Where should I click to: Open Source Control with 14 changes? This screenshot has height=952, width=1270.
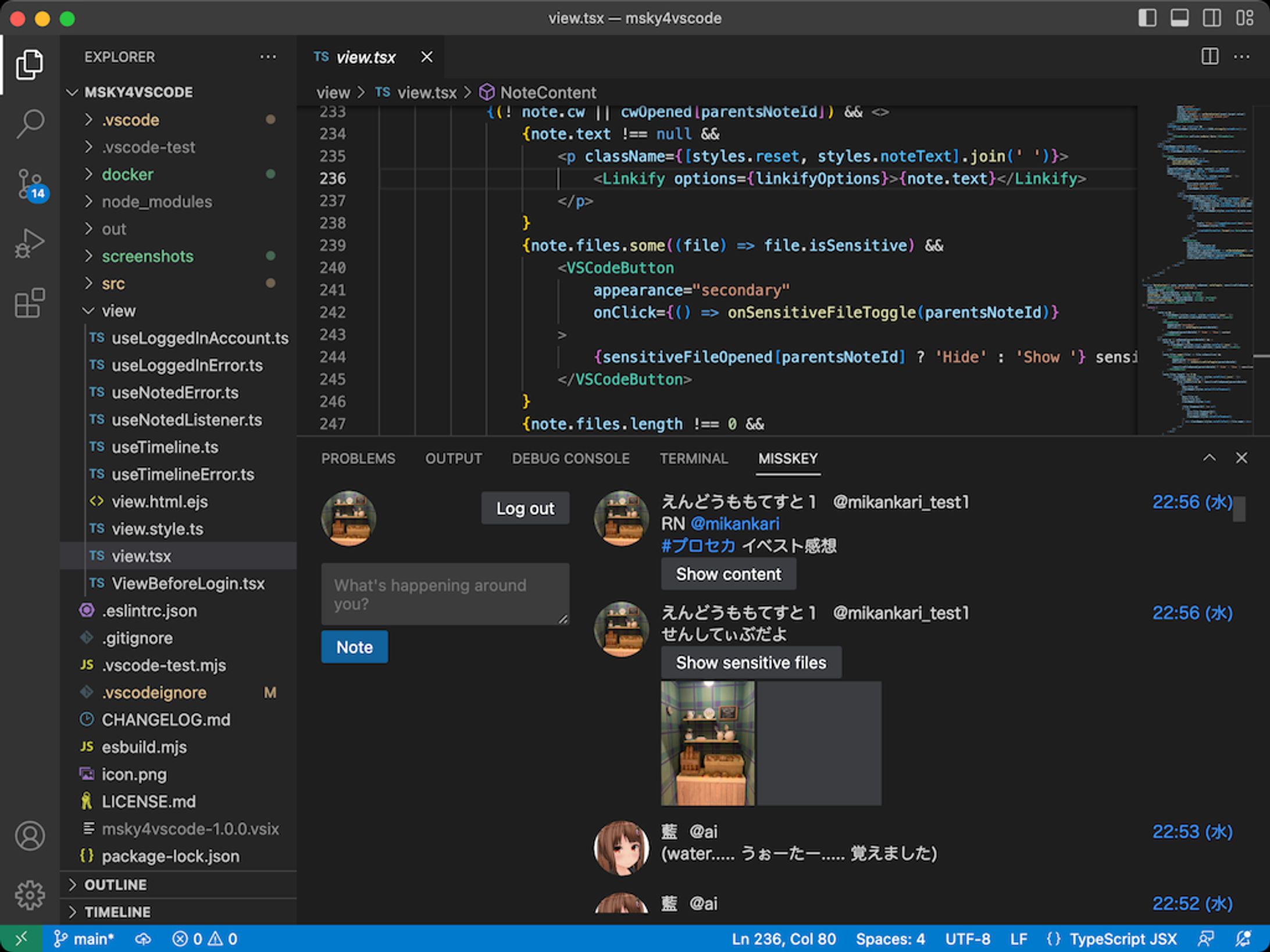click(x=30, y=184)
